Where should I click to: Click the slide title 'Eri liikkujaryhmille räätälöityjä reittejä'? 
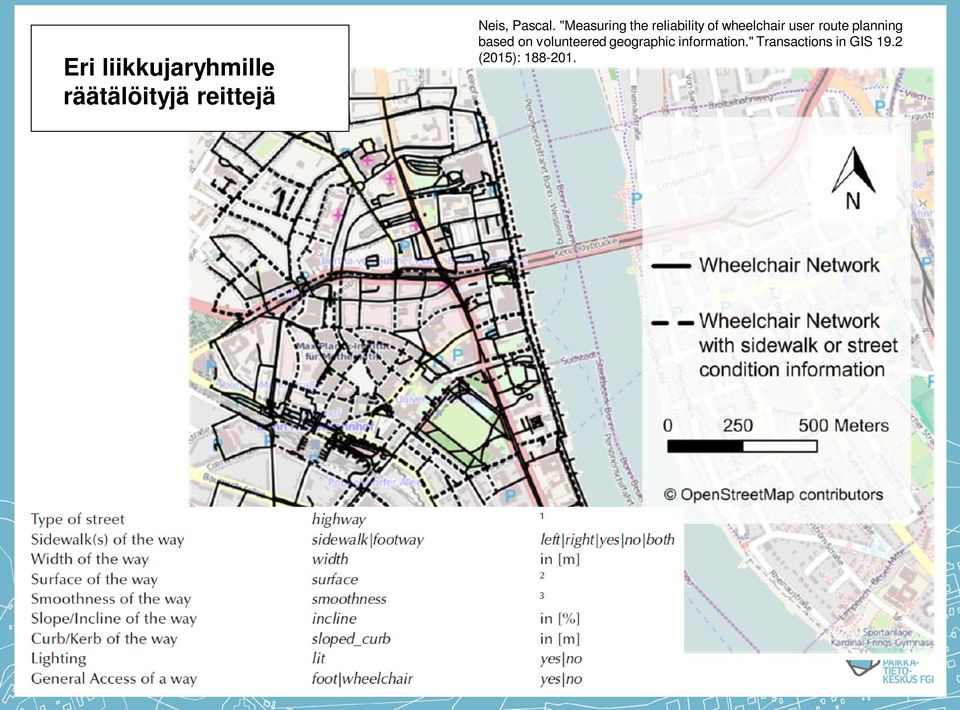tap(170, 81)
